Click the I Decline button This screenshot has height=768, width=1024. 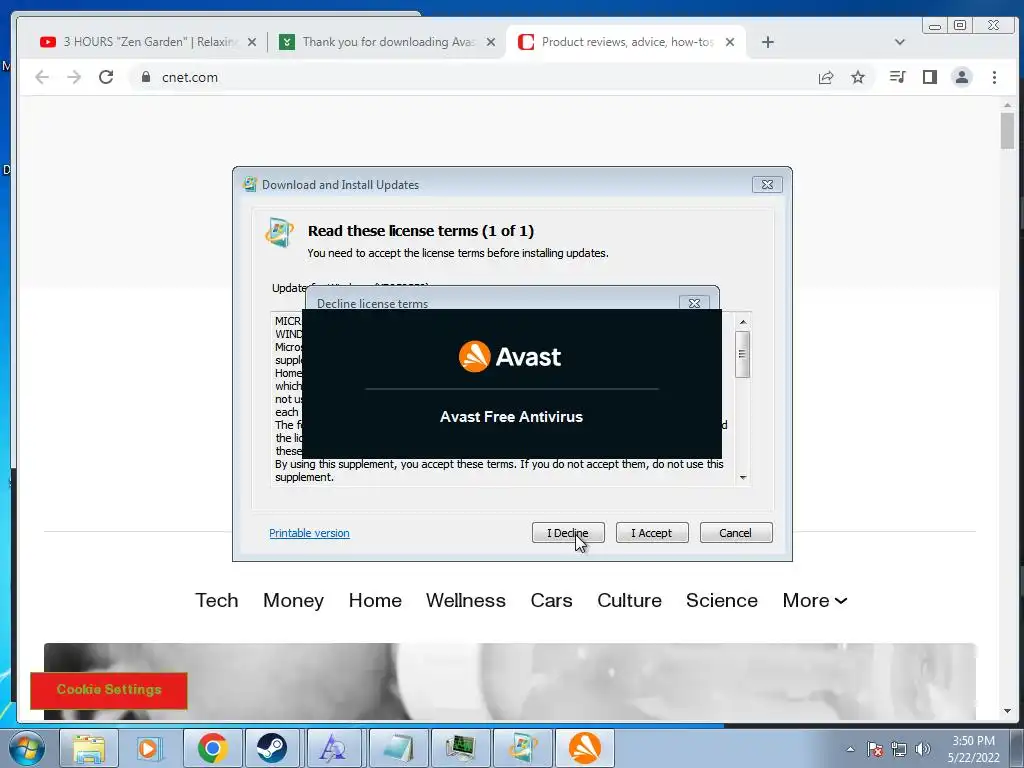[568, 533]
